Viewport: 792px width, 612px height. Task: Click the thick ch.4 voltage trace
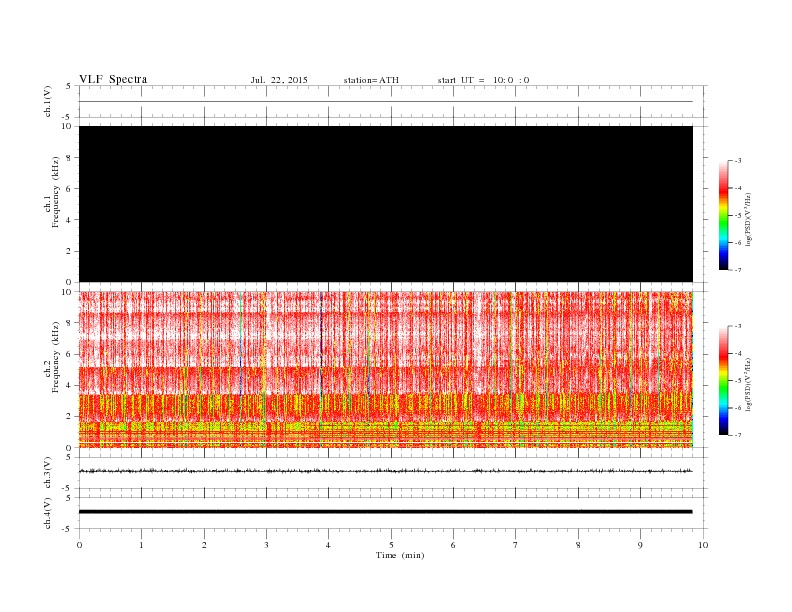click(386, 512)
